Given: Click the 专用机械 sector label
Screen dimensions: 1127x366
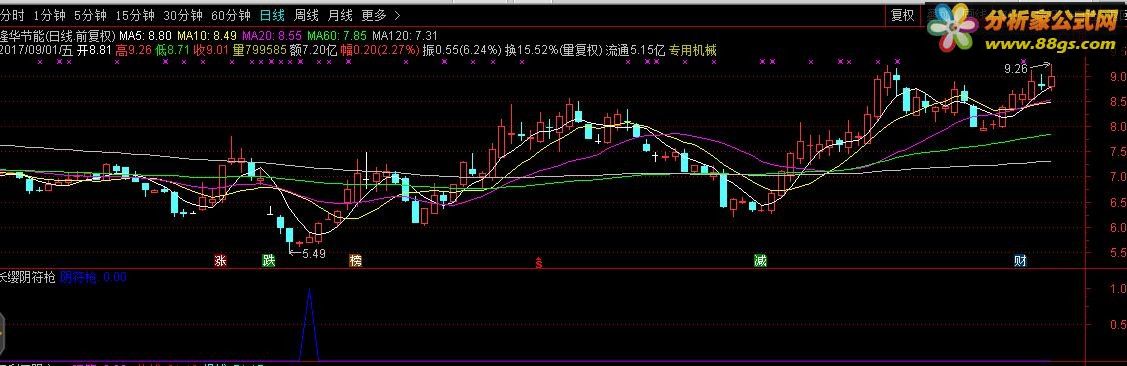Looking at the screenshot, I should [693, 50].
